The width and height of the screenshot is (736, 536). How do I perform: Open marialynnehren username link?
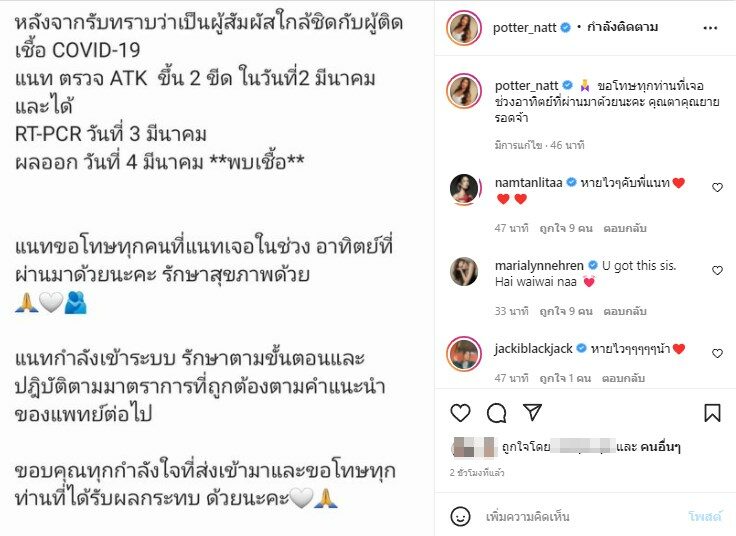coord(539,266)
